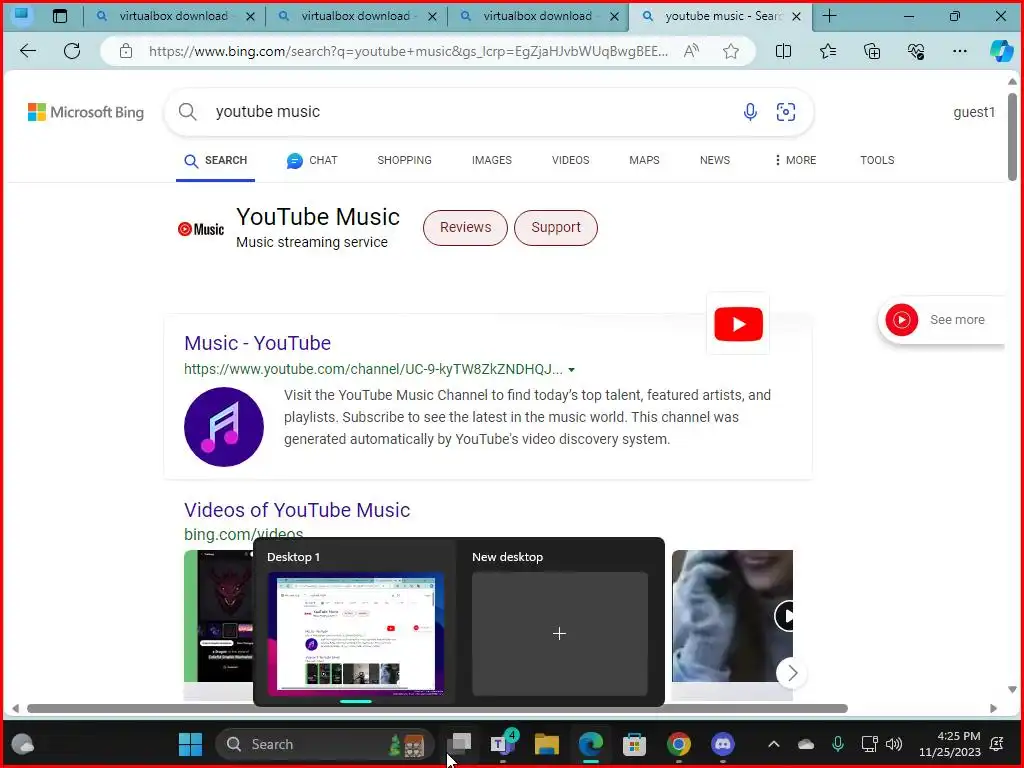
Task: Click the vertical page scrollbar thumb
Action: click(1012, 136)
